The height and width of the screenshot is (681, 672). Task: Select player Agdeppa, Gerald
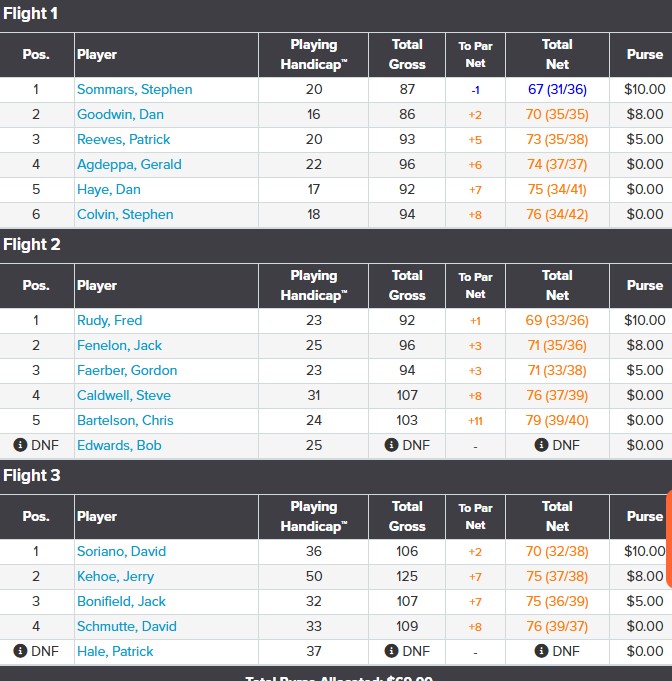129,164
